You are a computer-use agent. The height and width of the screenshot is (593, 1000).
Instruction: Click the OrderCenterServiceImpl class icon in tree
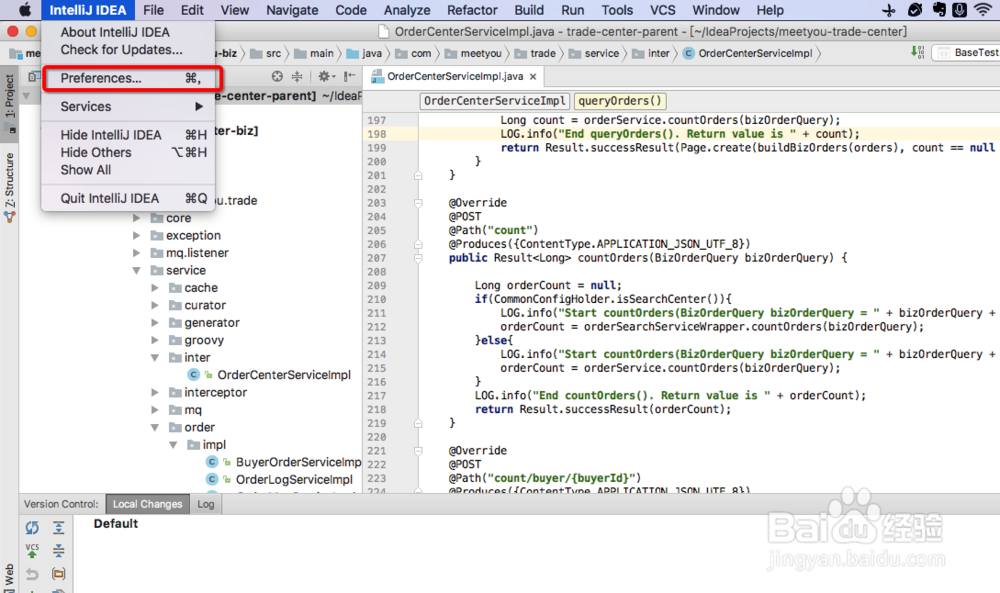tap(193, 375)
